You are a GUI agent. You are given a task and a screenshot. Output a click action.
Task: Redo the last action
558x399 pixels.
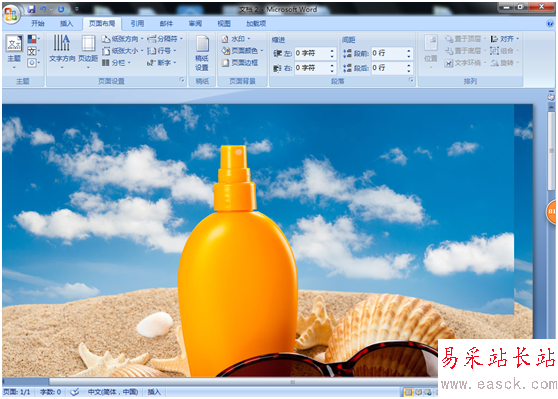click(61, 9)
